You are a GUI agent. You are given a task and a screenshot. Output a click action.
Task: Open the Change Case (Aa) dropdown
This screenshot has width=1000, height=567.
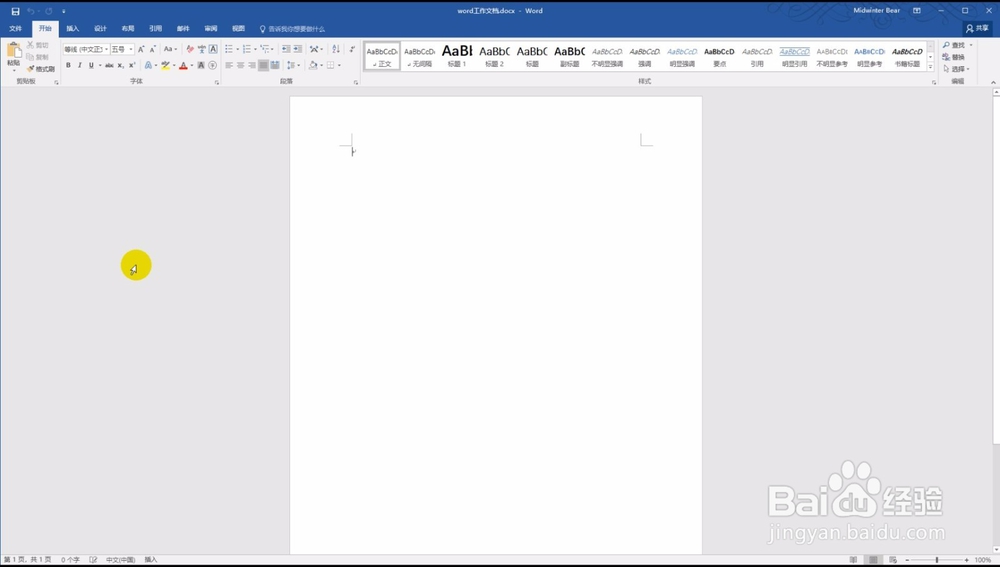[170, 49]
